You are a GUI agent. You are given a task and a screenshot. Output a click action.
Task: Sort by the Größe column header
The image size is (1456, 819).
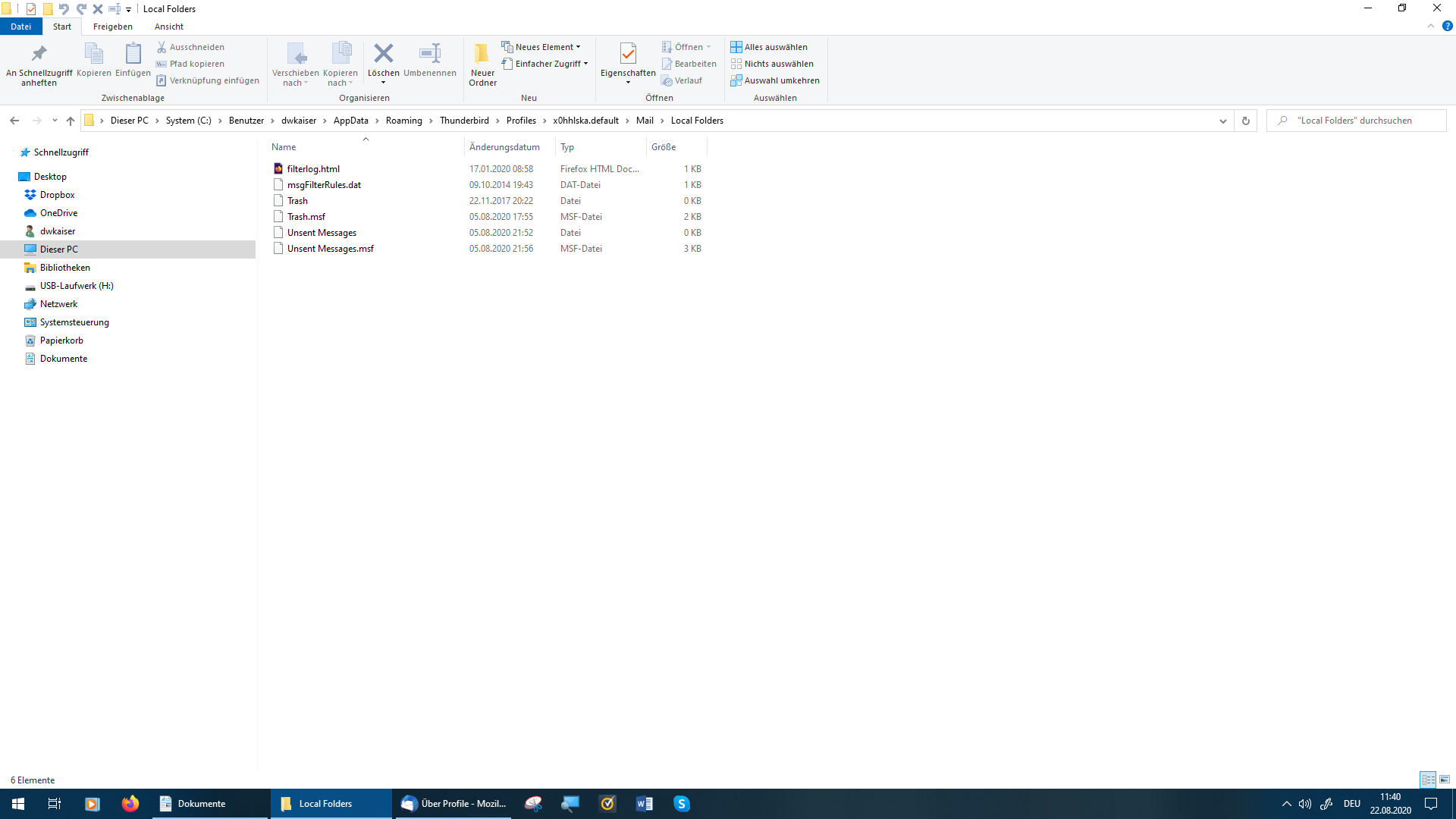pyautogui.click(x=676, y=147)
